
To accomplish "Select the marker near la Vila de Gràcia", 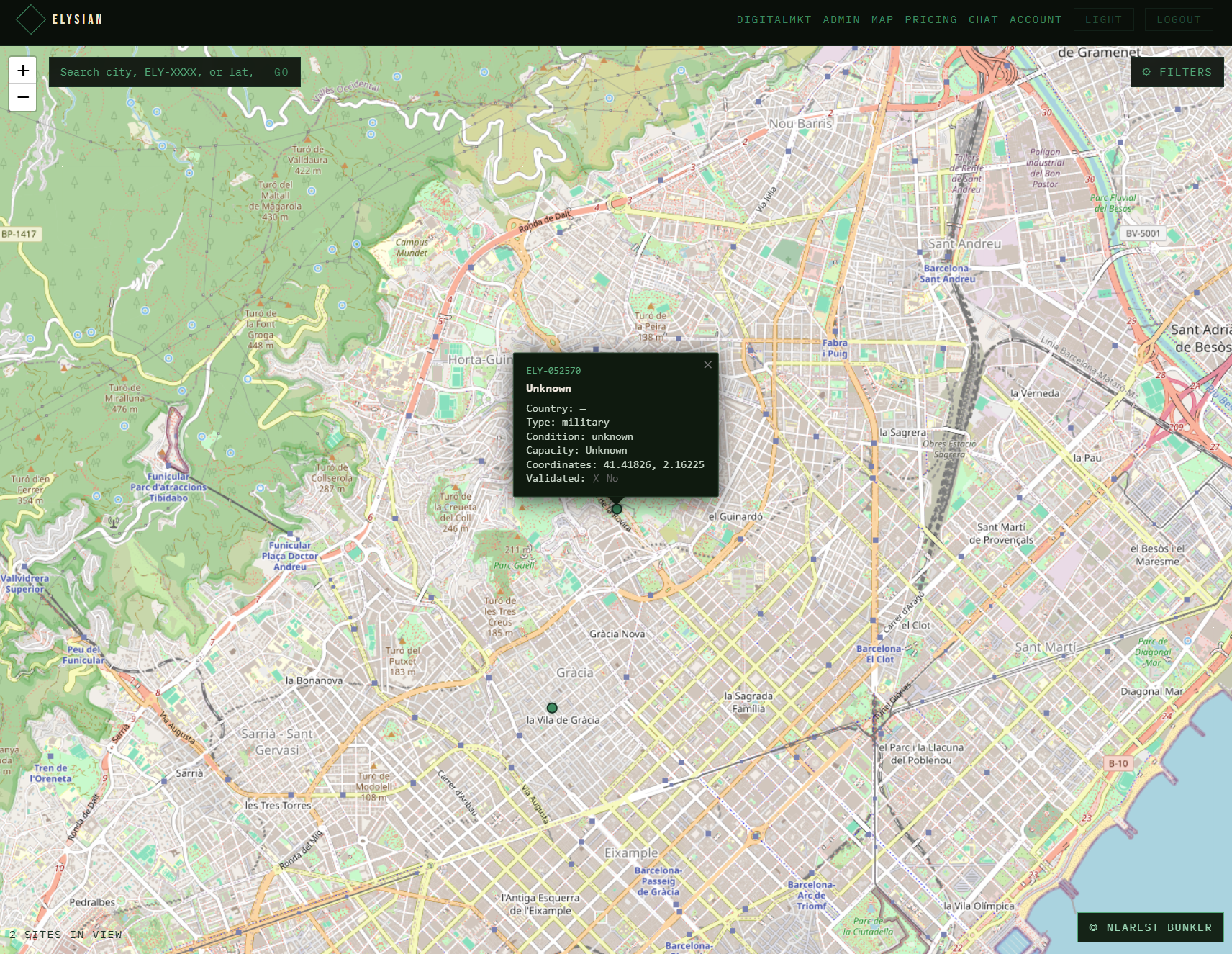I will tap(552, 708).
